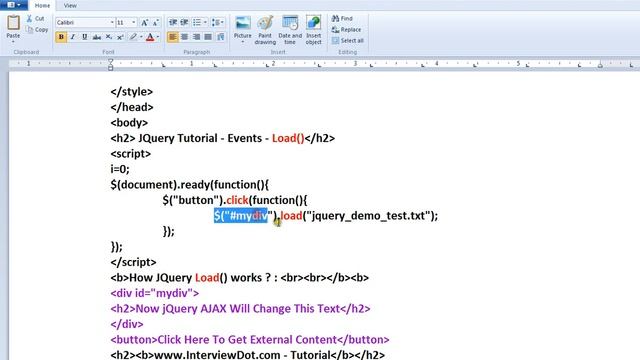Image resolution: width=640 pixels, height=360 pixels.
Task: Open the WordPad application menu button
Action: click(x=13, y=5)
